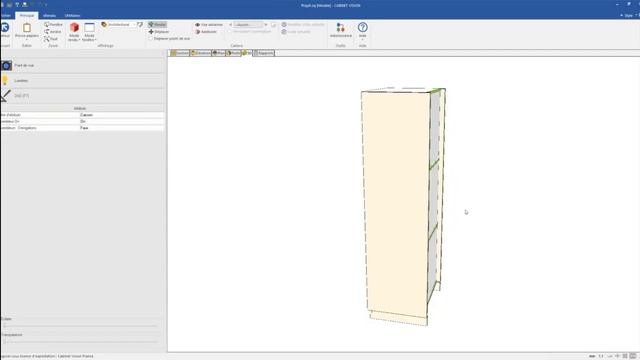
Task: Click the icon beside the Architectural dropdown
Action: pyautogui.click(x=140, y=24)
